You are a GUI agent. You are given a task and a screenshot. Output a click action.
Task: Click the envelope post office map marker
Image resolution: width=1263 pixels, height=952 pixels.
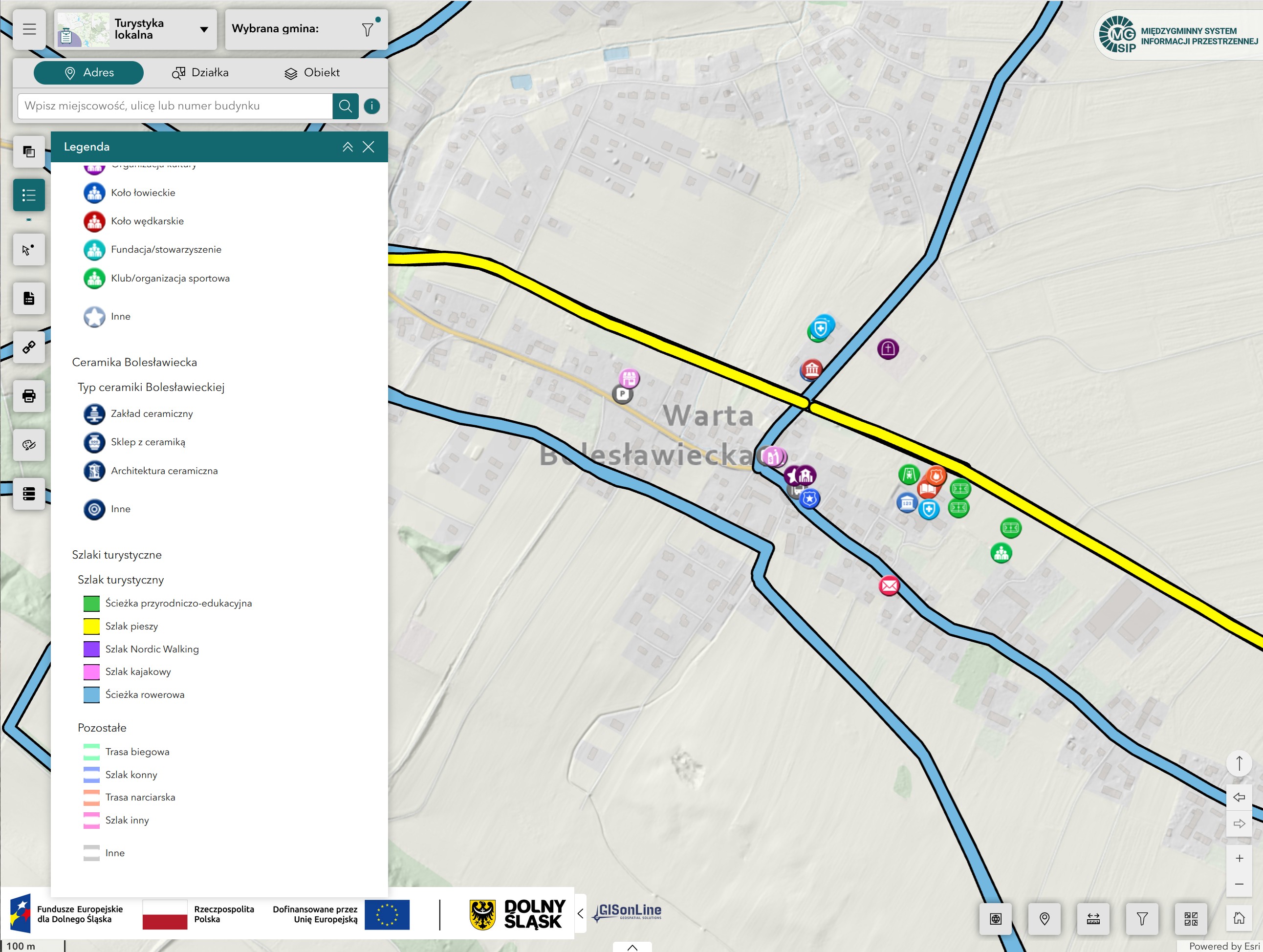pyautogui.click(x=889, y=585)
